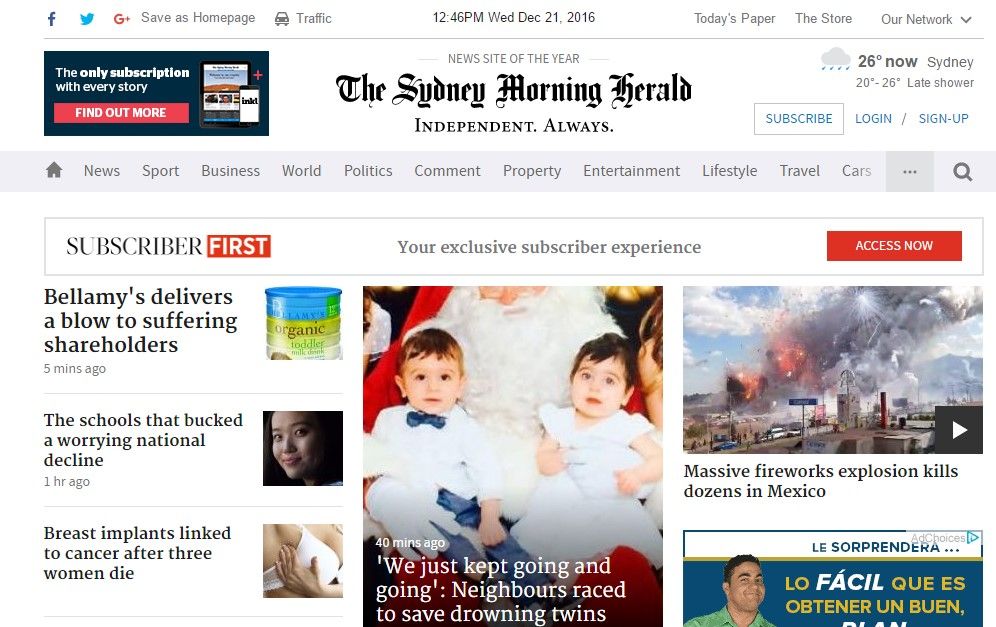Click the Traffic car icon
The height and width of the screenshot is (627, 996).
[x=281, y=19]
